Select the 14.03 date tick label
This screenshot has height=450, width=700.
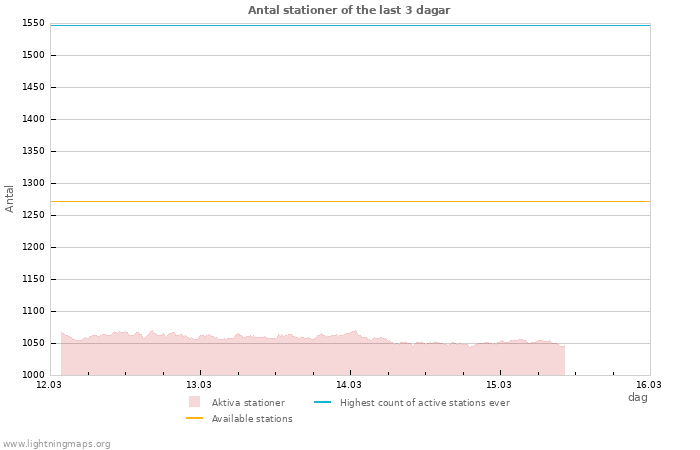[x=349, y=384]
